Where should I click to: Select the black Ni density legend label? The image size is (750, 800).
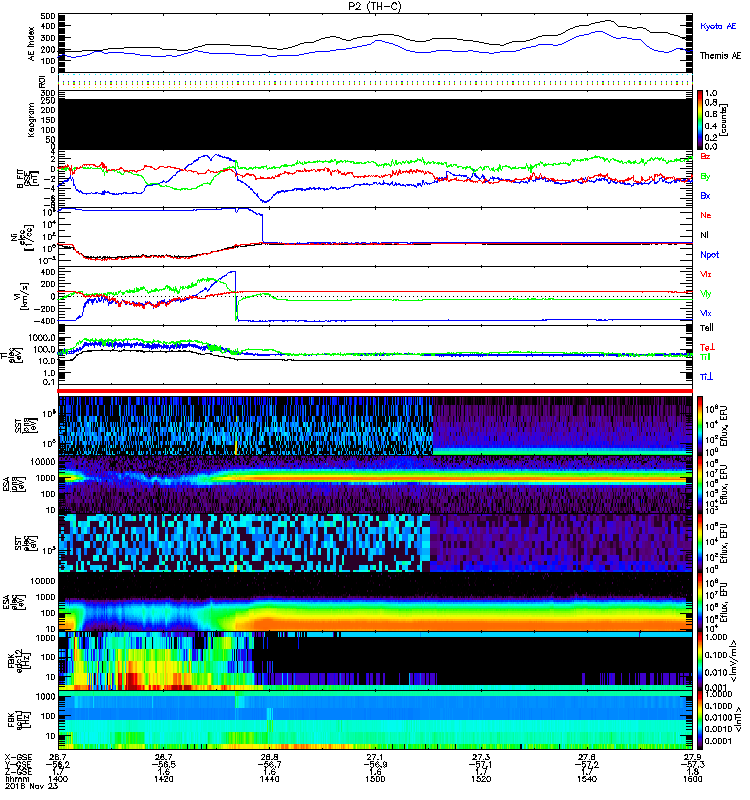coord(704,235)
